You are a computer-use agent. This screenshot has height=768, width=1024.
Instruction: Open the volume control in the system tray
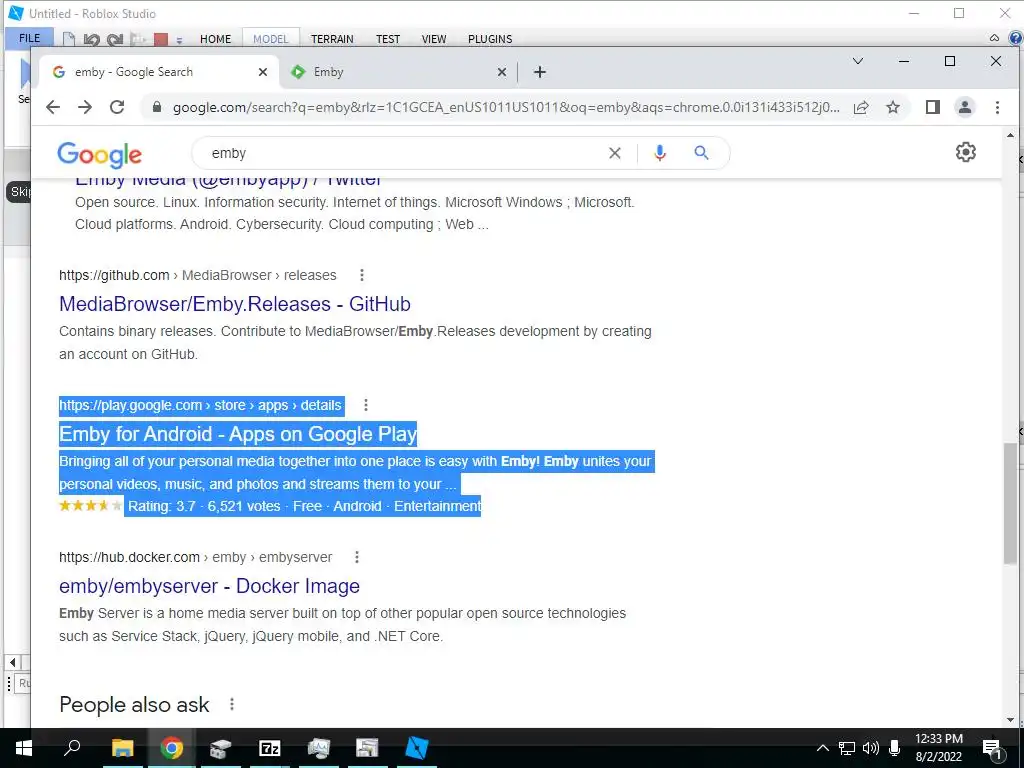pos(871,748)
